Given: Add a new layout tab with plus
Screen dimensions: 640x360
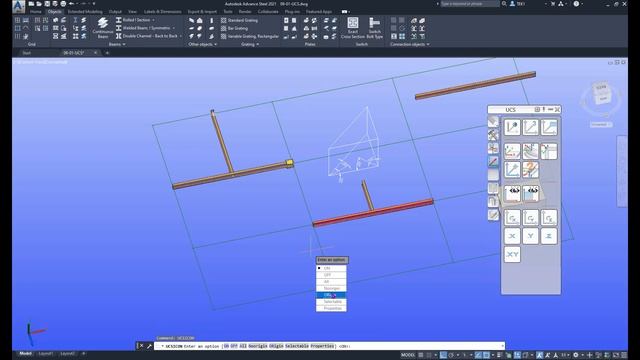Looking at the screenshot, I should 84,353.
